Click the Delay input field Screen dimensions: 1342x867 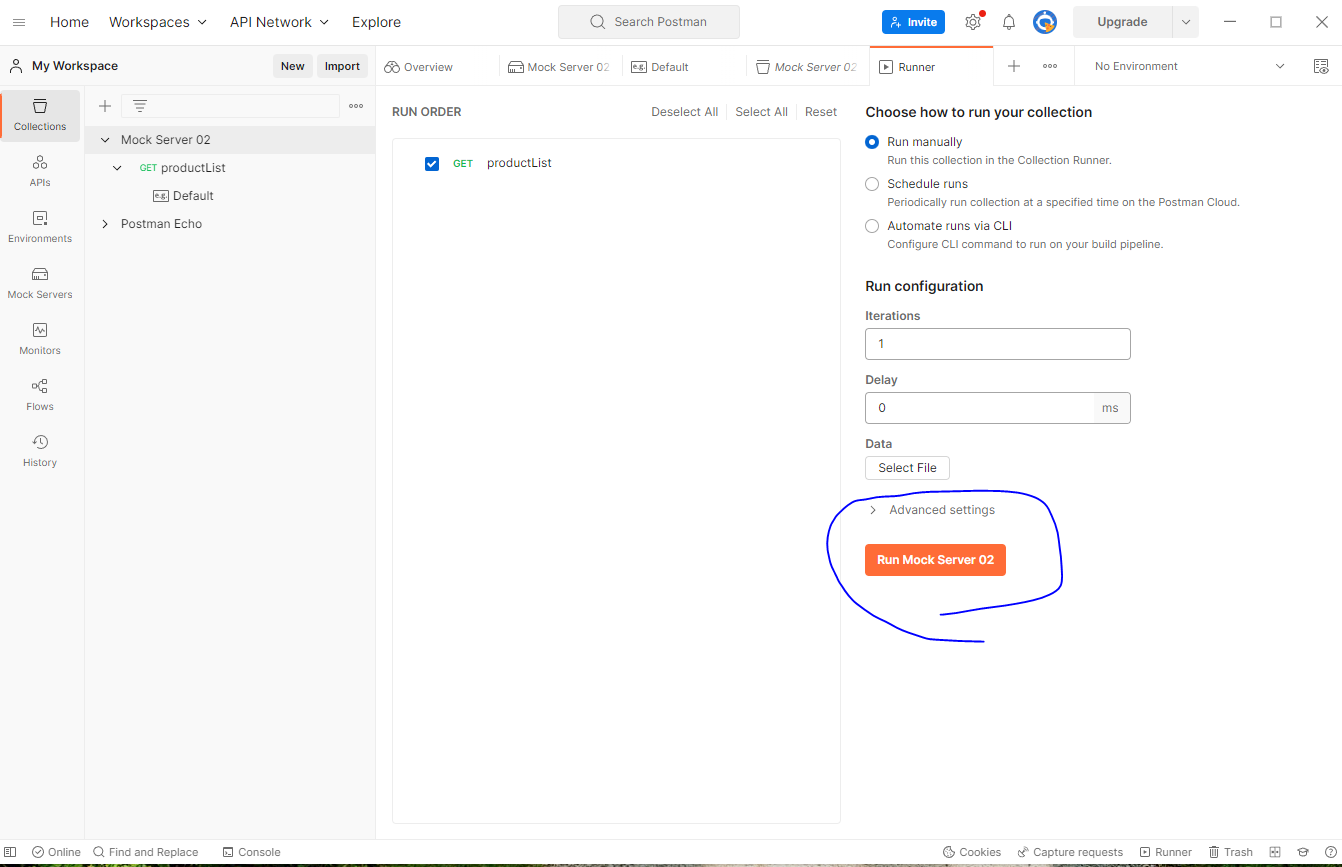tap(980, 408)
